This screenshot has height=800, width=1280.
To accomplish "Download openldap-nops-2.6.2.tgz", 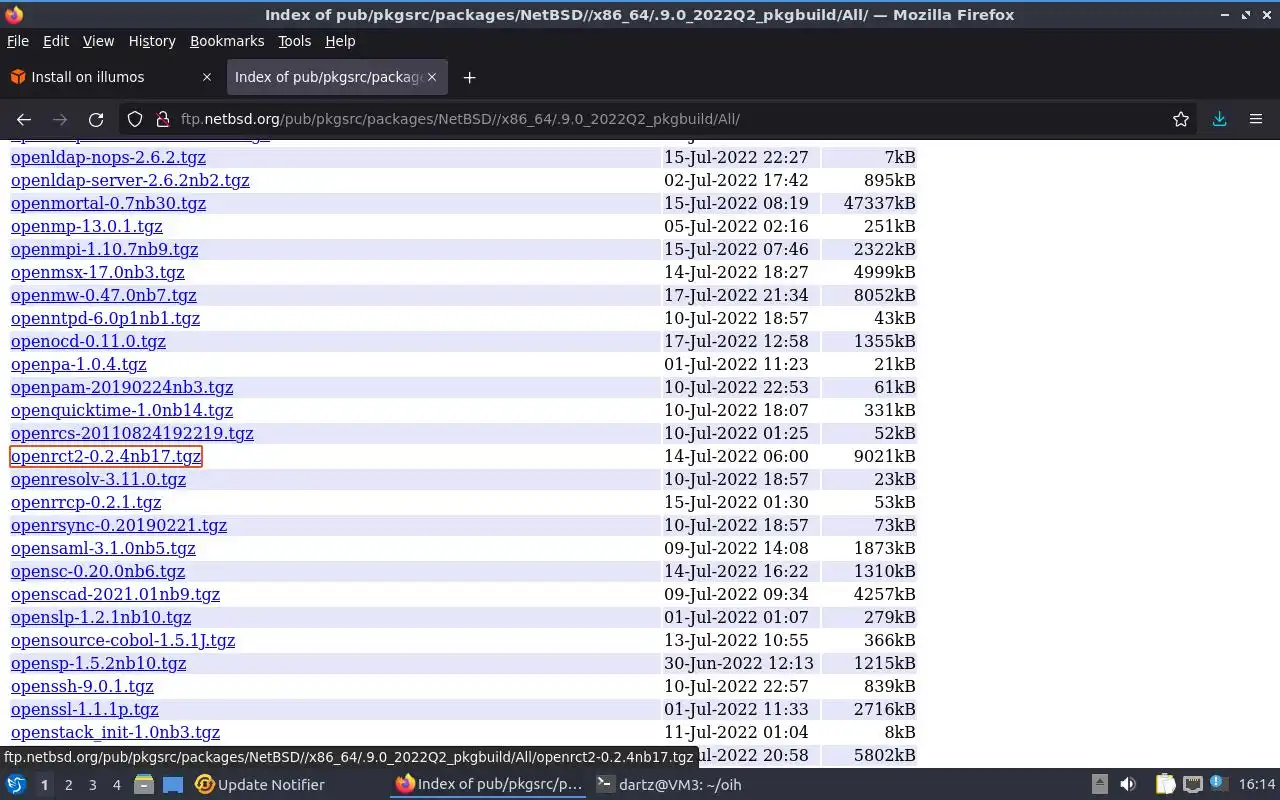I will [x=108, y=157].
